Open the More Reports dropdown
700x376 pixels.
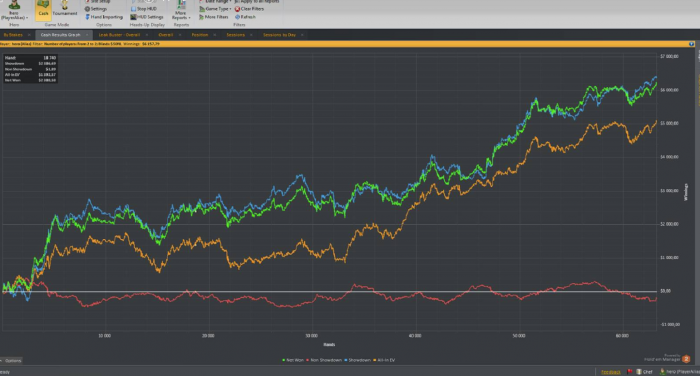point(181,11)
